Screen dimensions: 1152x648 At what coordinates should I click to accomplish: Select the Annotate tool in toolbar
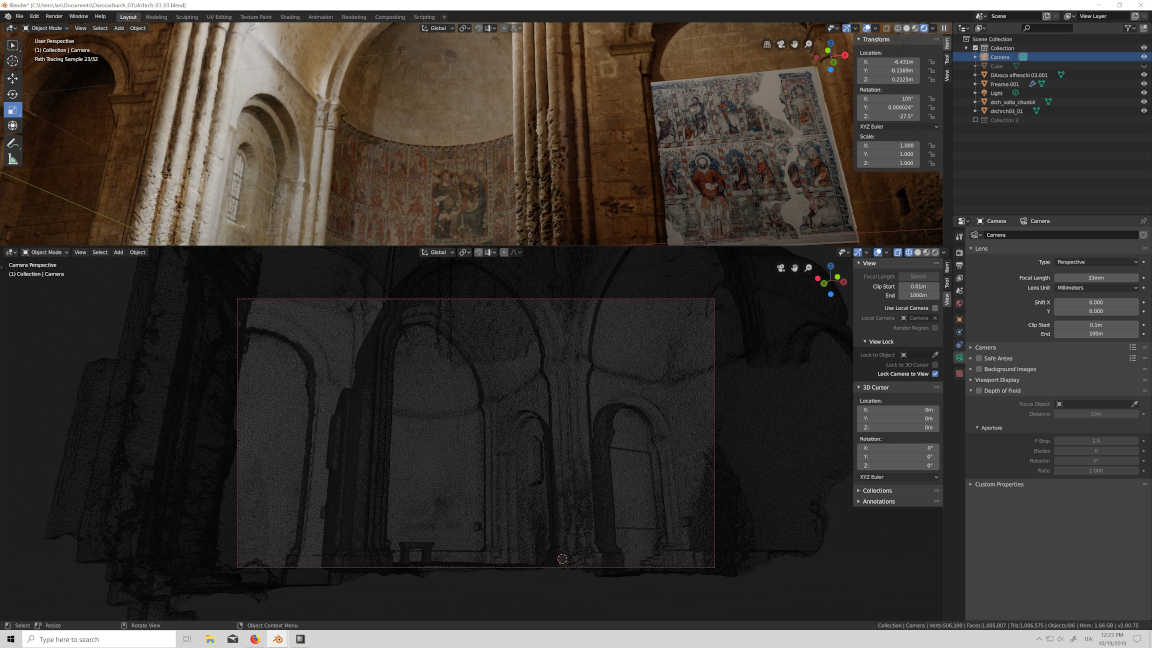pos(13,143)
